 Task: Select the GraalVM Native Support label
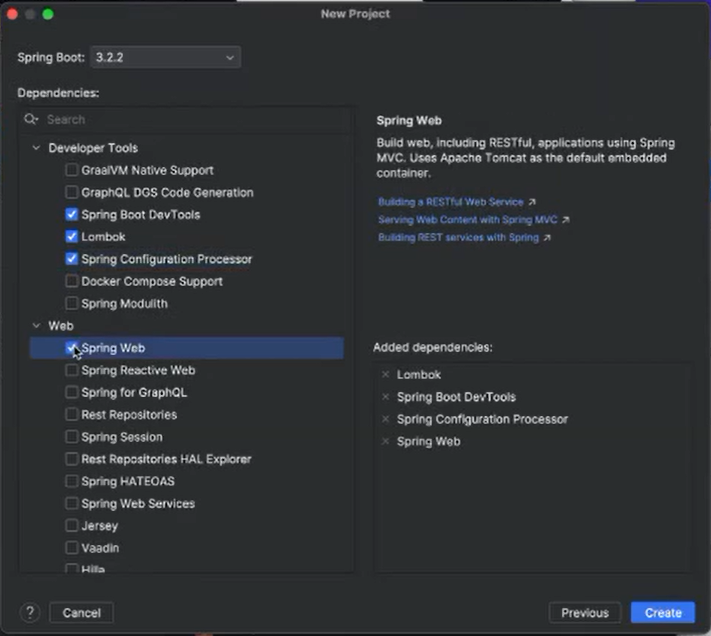[147, 170]
